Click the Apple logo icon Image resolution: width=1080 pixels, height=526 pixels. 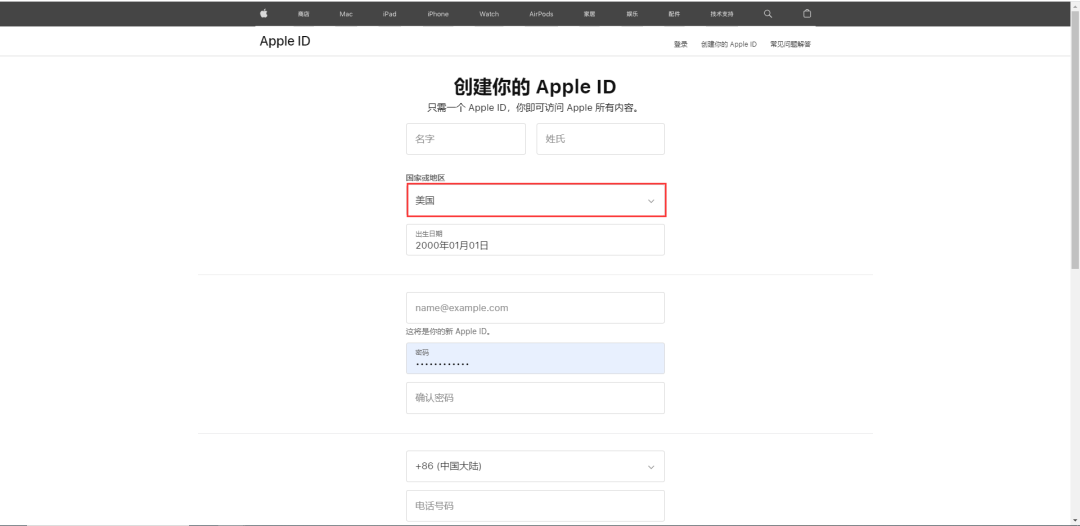[x=263, y=14]
